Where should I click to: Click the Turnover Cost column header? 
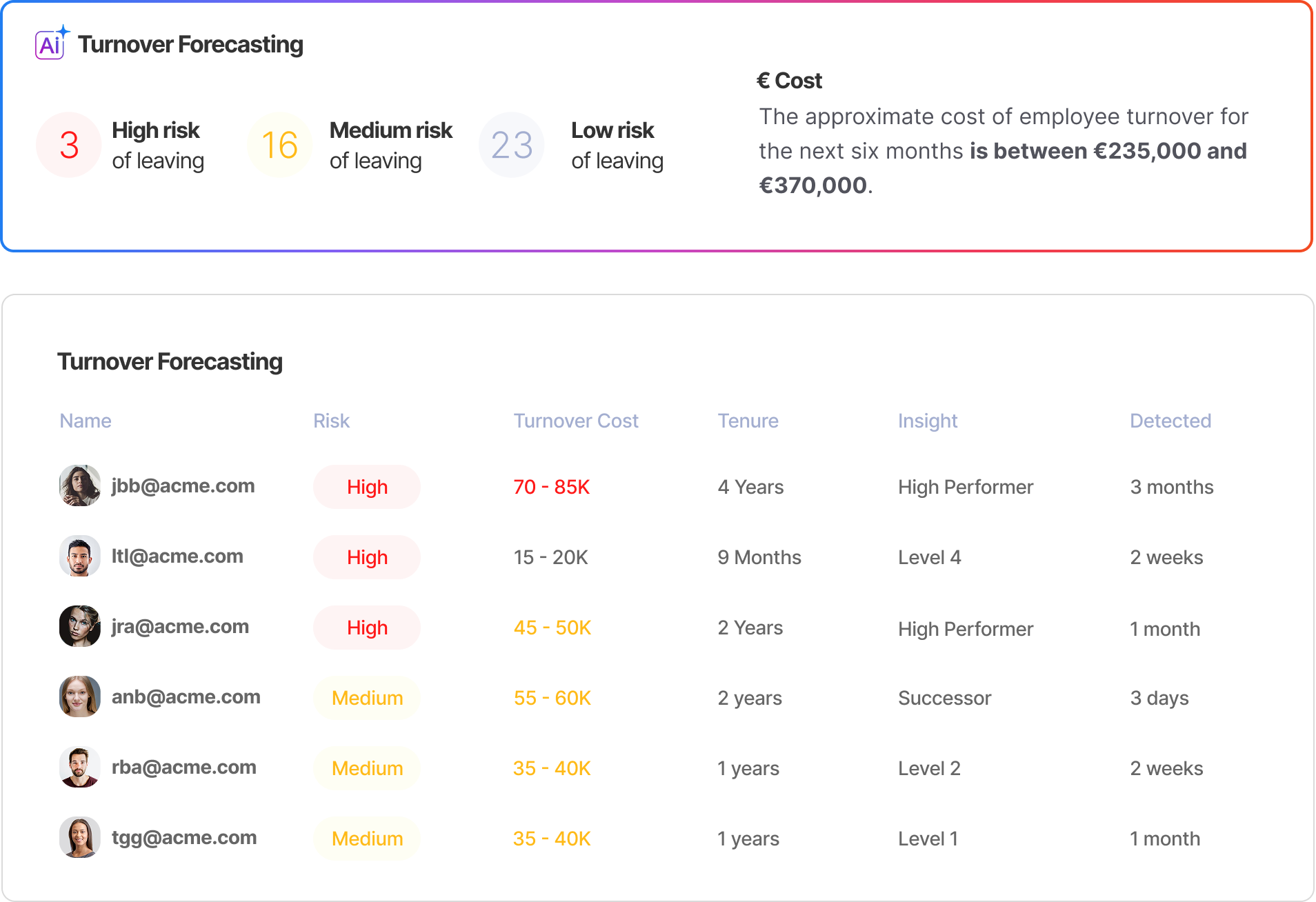pos(576,421)
